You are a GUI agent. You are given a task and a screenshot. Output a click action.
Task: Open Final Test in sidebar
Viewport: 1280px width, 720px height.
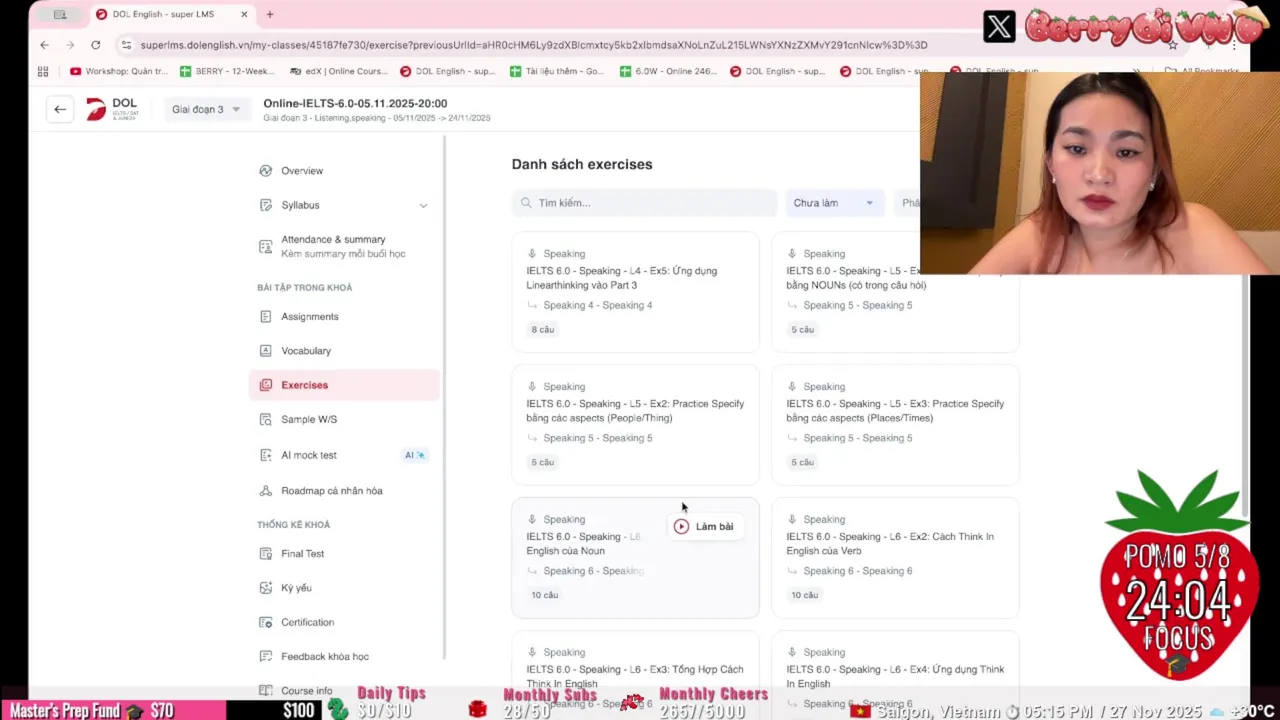click(344, 554)
